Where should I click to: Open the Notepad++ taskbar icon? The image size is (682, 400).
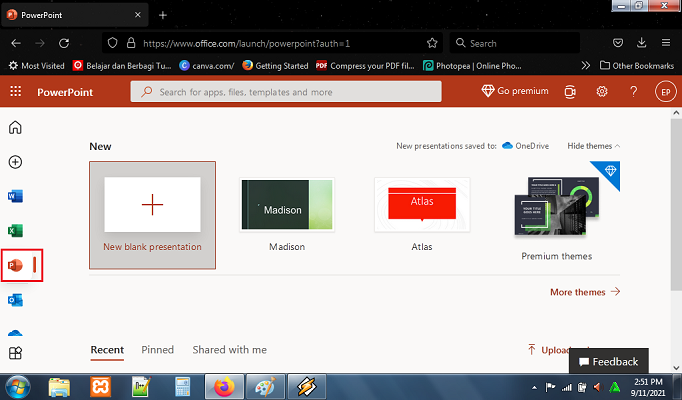tap(141, 387)
